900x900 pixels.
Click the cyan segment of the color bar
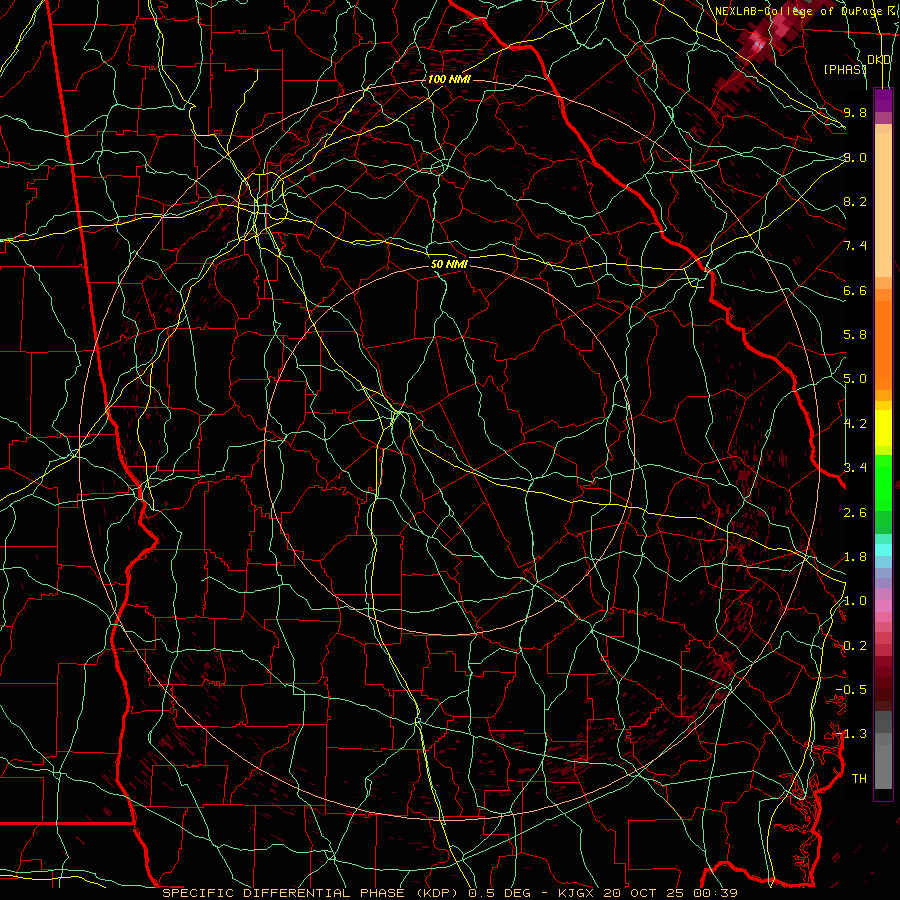click(883, 549)
